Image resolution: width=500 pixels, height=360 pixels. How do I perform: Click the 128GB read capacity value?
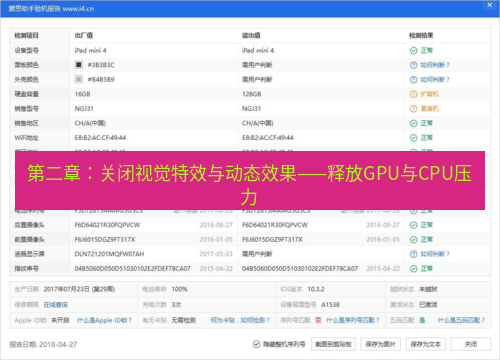click(x=252, y=94)
